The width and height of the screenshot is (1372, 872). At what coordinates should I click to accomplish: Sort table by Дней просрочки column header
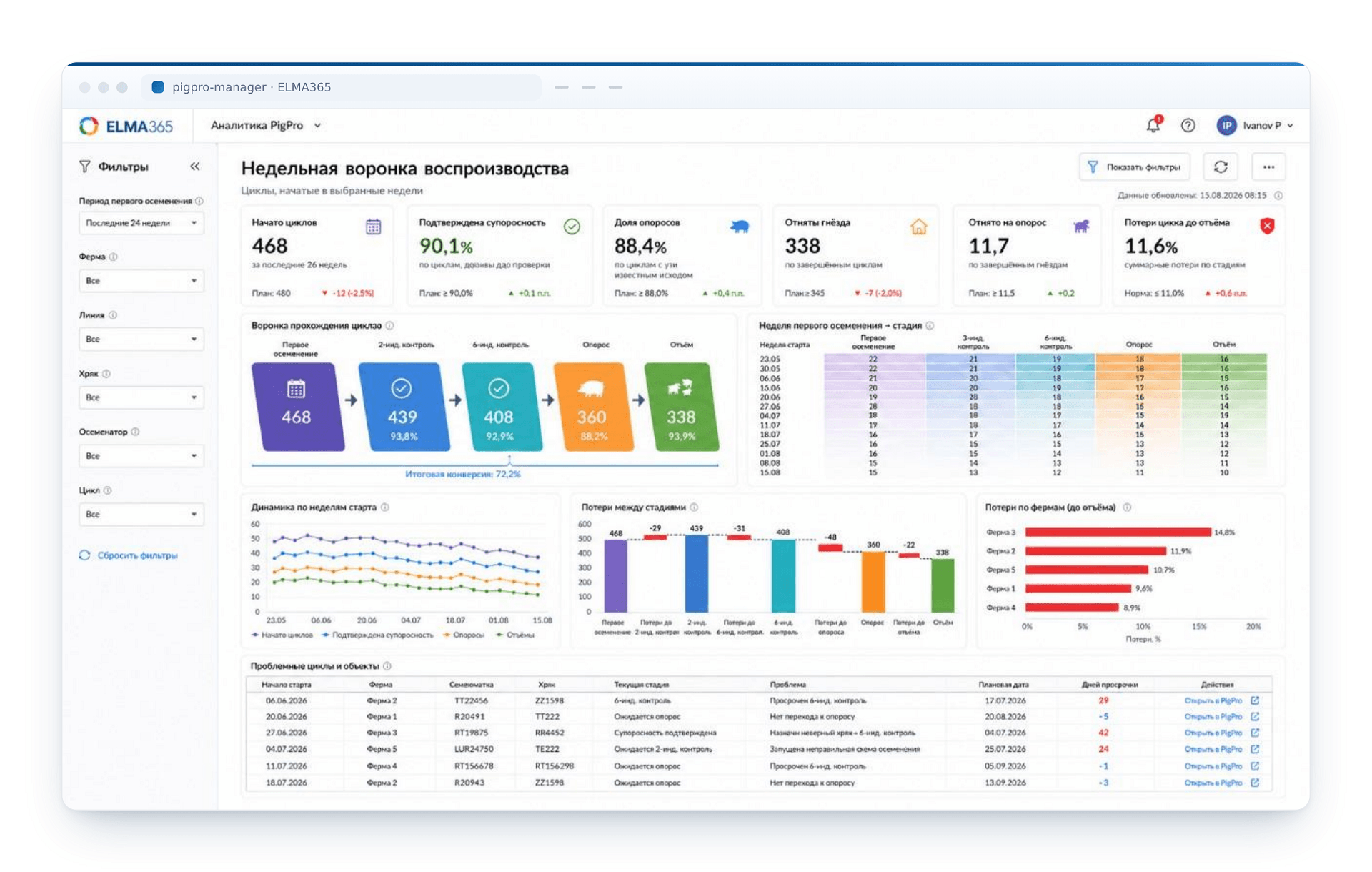[1109, 685]
